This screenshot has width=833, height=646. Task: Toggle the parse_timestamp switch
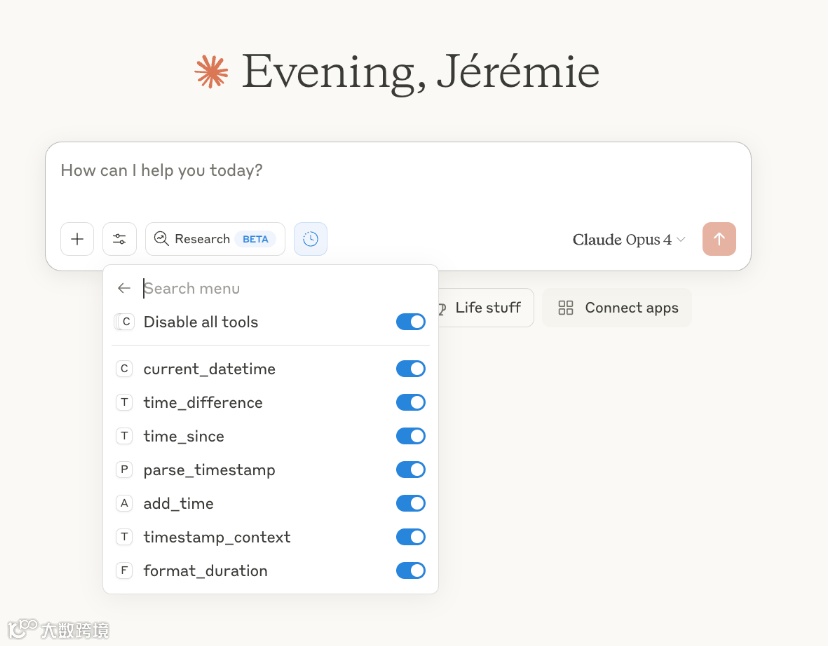pos(411,470)
